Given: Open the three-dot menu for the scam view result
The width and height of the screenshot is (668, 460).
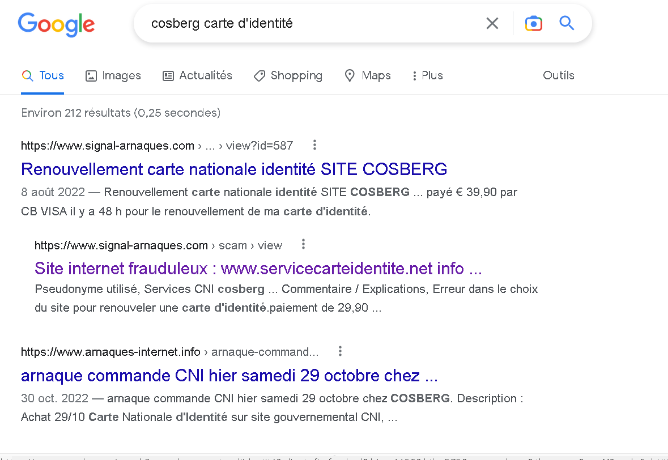Looking at the screenshot, I should coord(303,244).
